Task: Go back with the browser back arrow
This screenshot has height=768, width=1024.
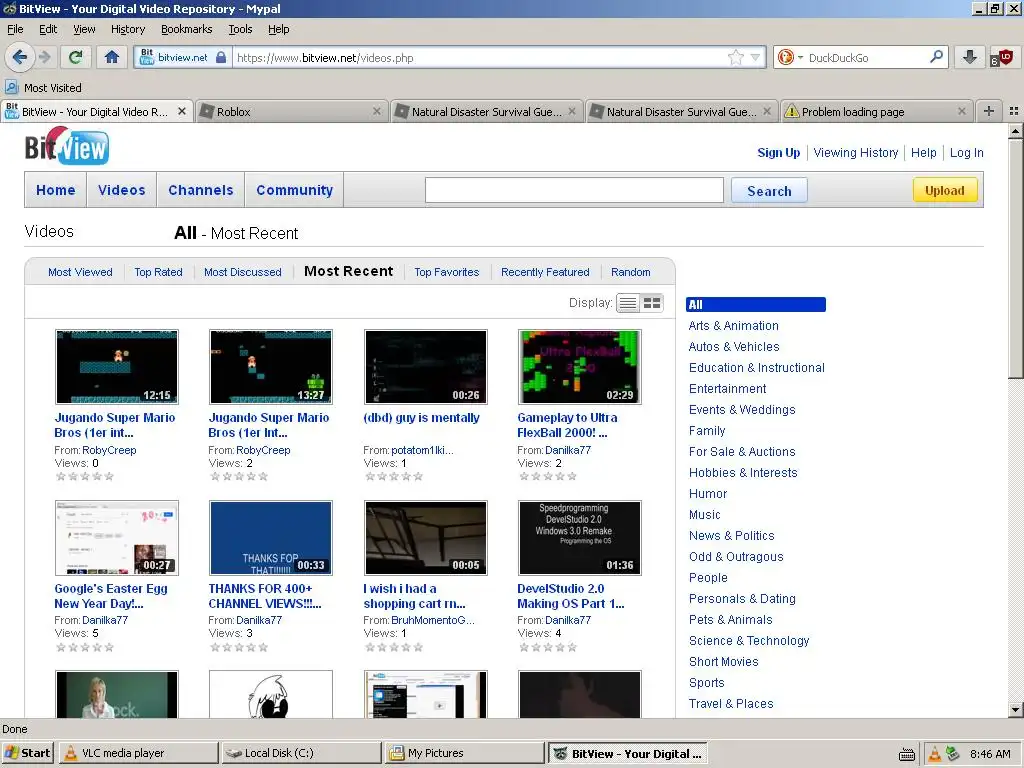Action: (x=20, y=57)
